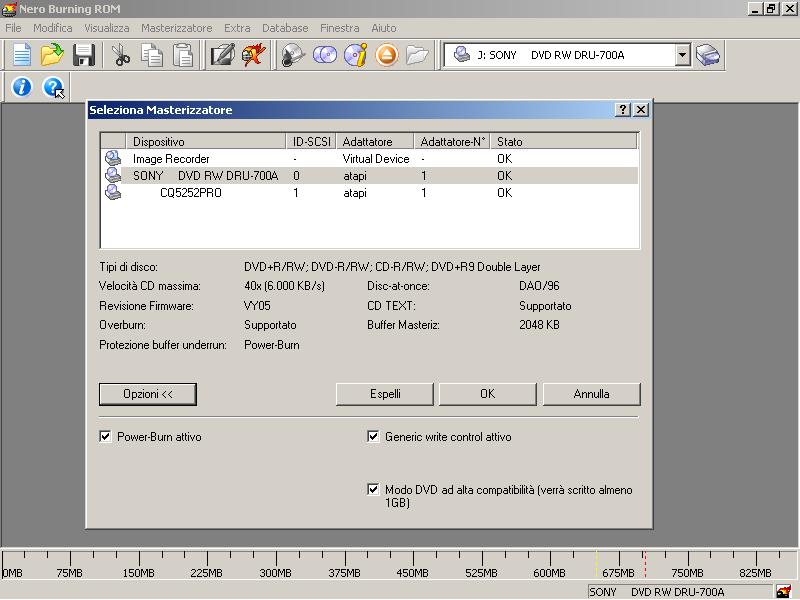Click the Annulla button
This screenshot has width=800, height=600.
pos(591,394)
